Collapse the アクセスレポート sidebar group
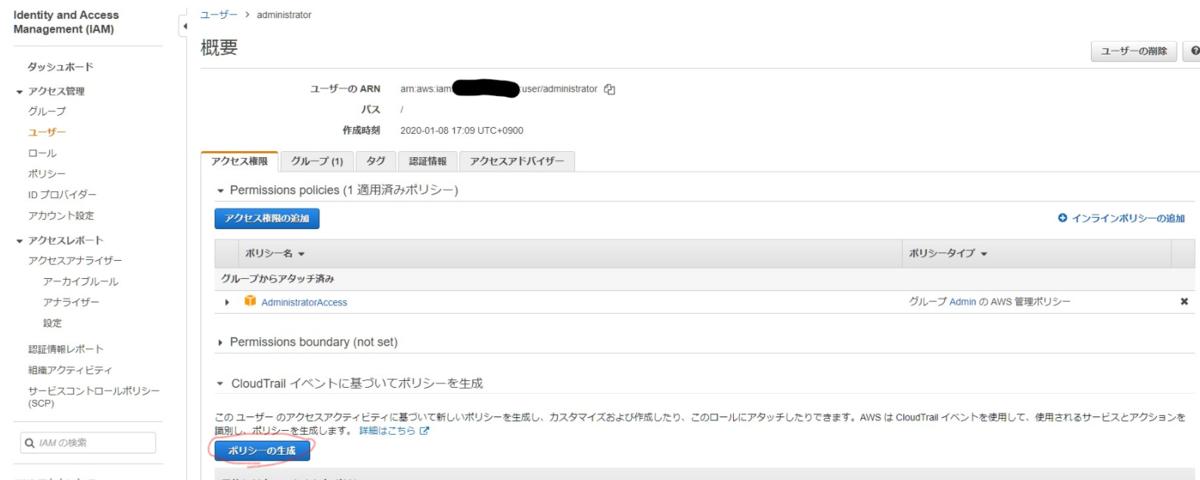 [x=20, y=240]
